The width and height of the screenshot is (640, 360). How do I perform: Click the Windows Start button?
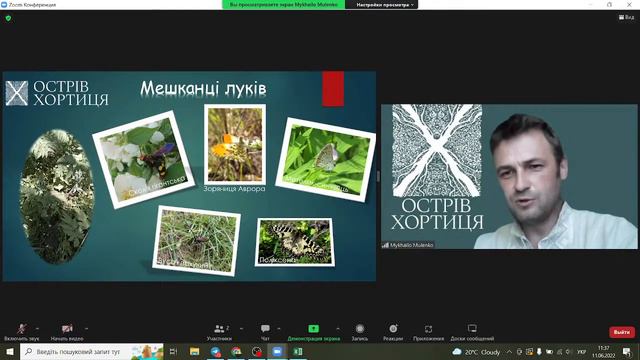(10, 351)
